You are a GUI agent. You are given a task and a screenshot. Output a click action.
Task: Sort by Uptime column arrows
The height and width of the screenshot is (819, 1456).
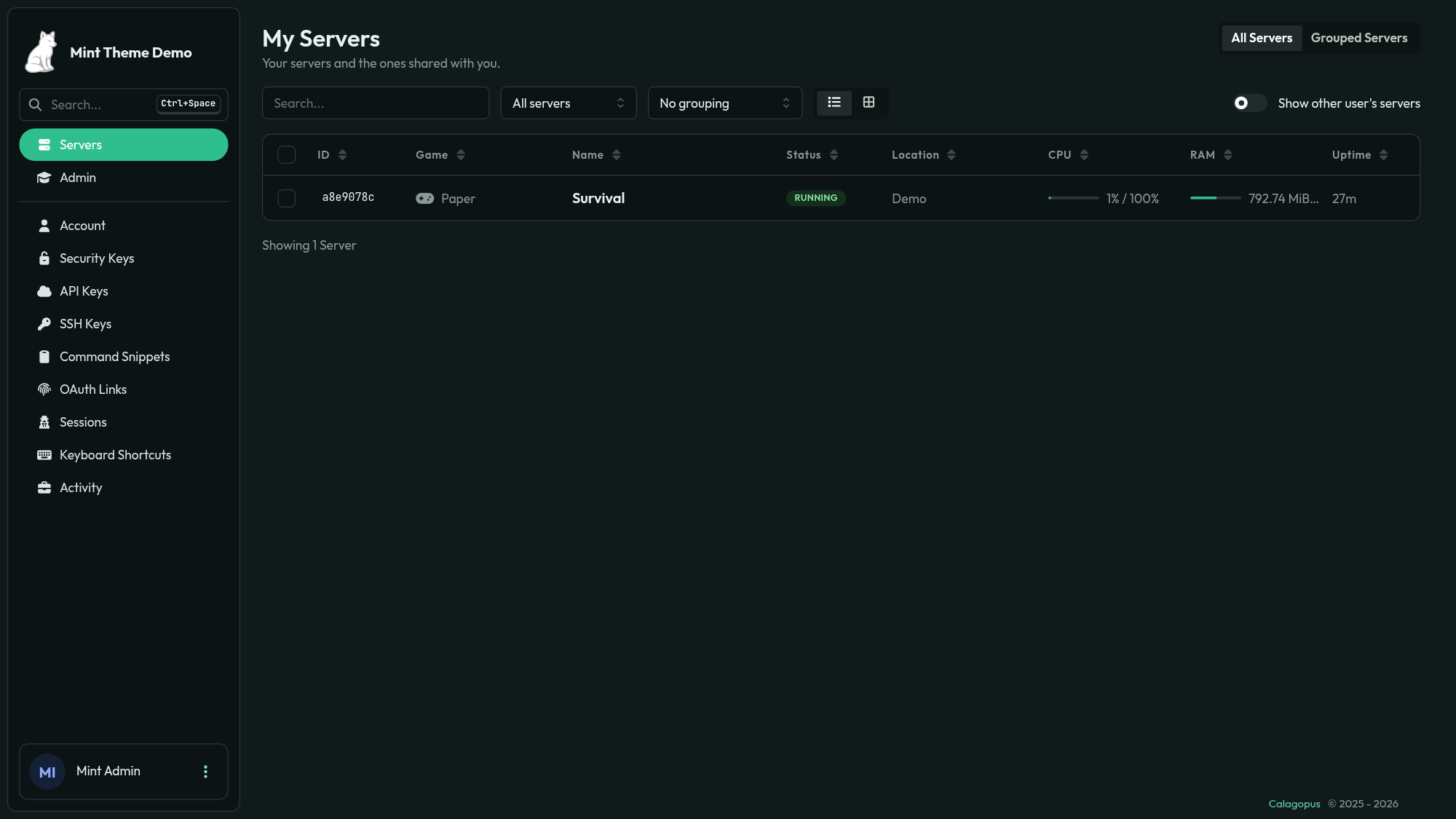pos(1384,155)
